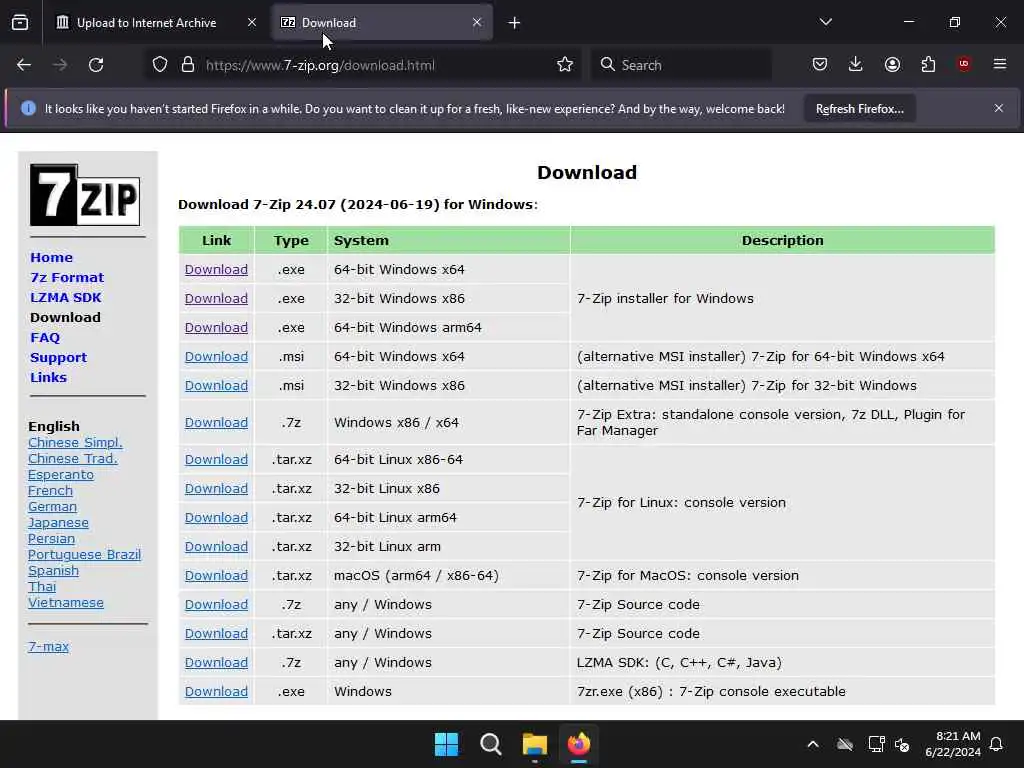Open the Extensions puzzle icon
This screenshot has width=1024, height=768.
point(928,65)
